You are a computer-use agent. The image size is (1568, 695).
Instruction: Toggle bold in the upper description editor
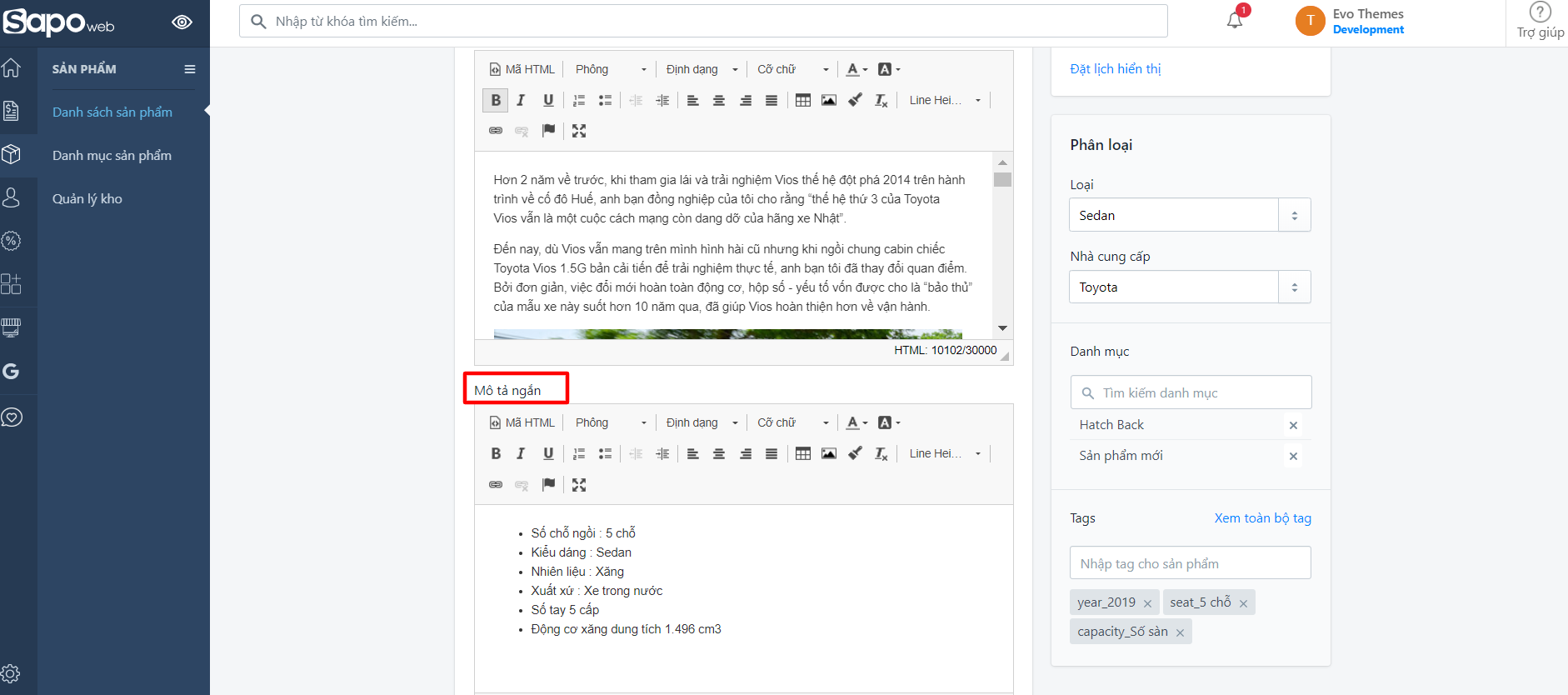[x=496, y=101]
